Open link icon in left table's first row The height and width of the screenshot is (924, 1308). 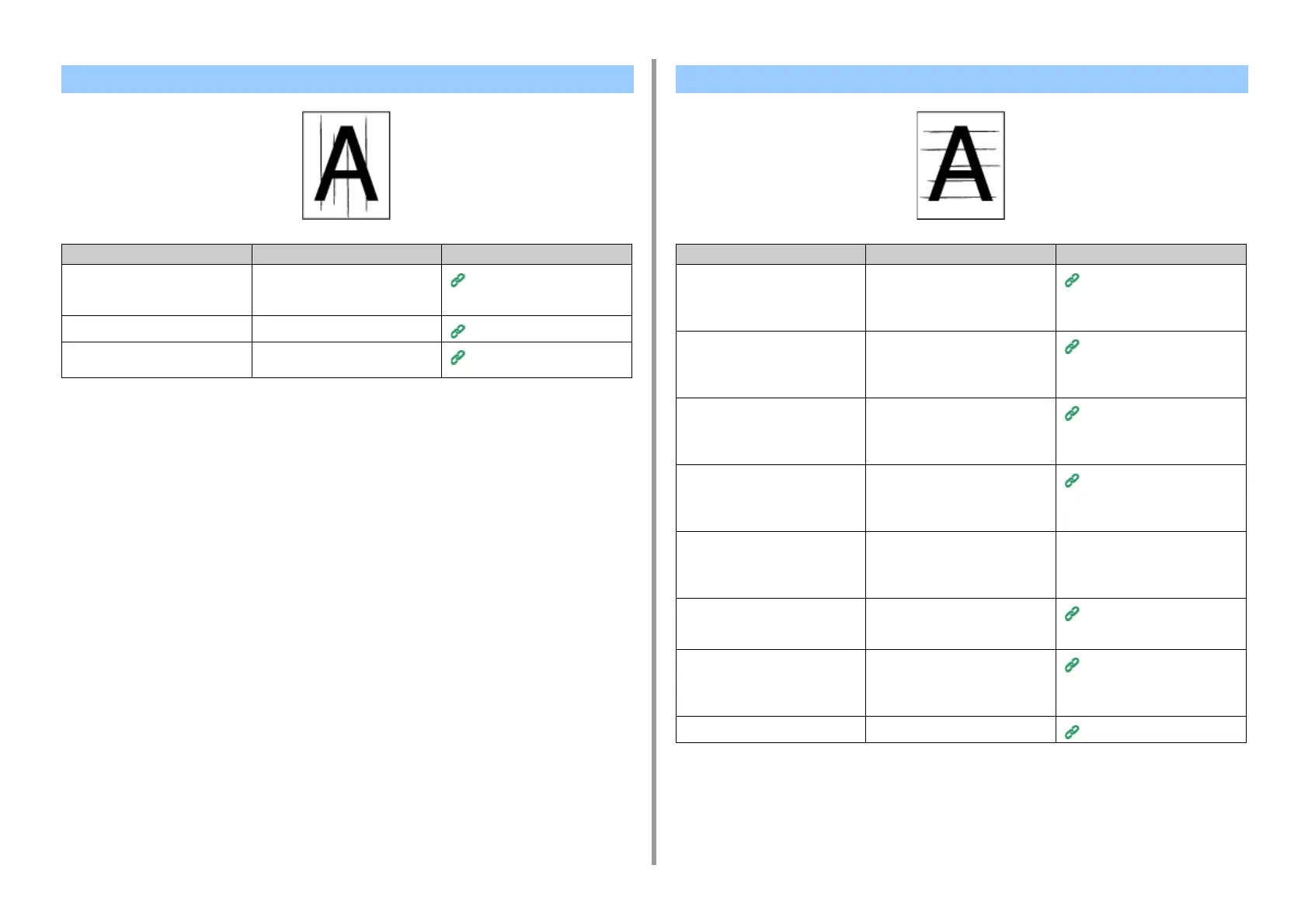457,280
